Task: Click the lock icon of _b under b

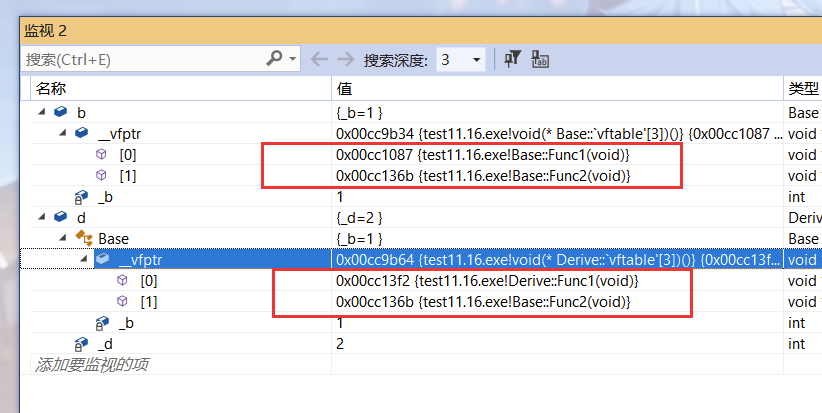Action: point(81,197)
